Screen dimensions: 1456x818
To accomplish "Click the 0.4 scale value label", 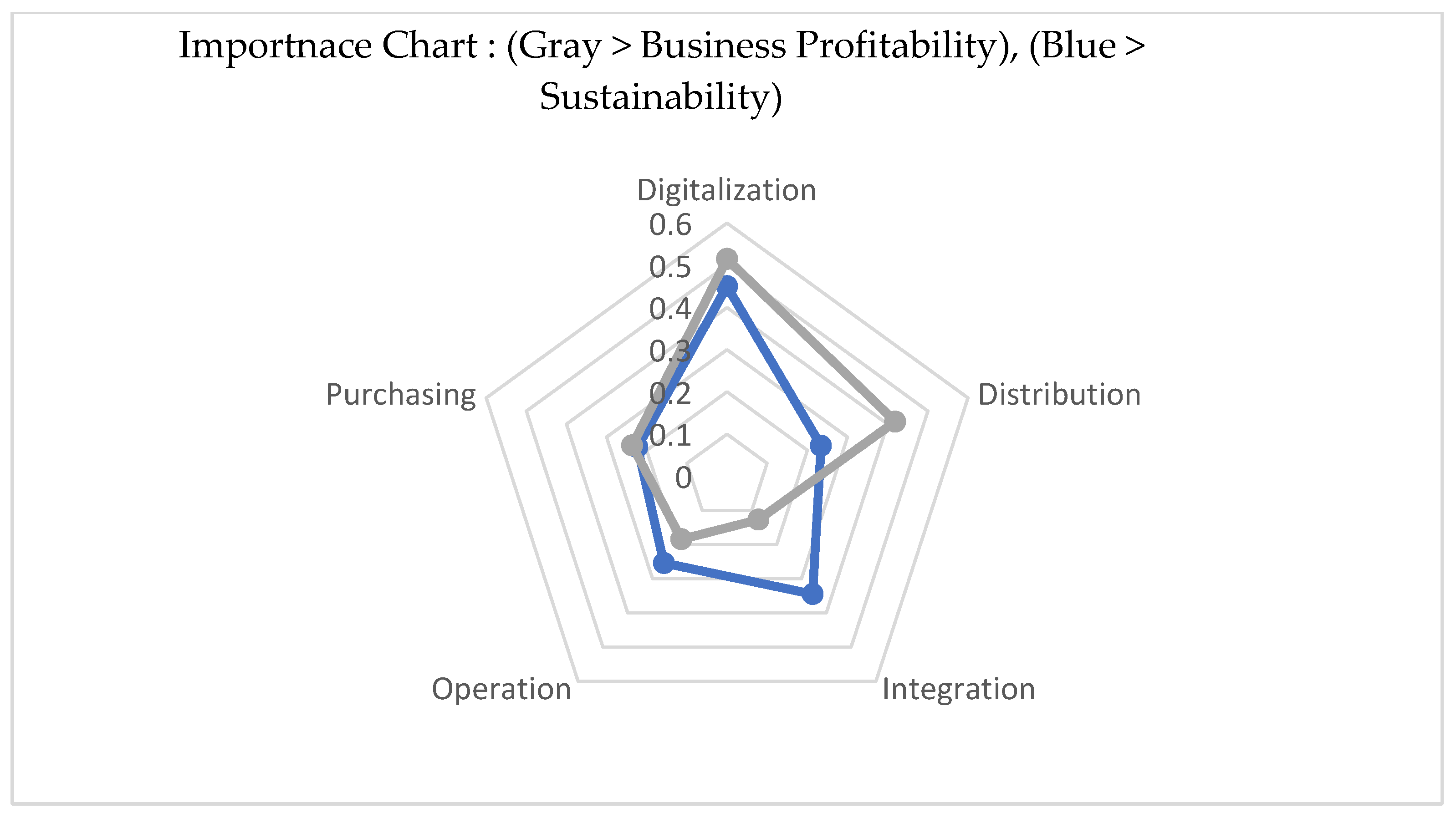I will (x=670, y=310).
